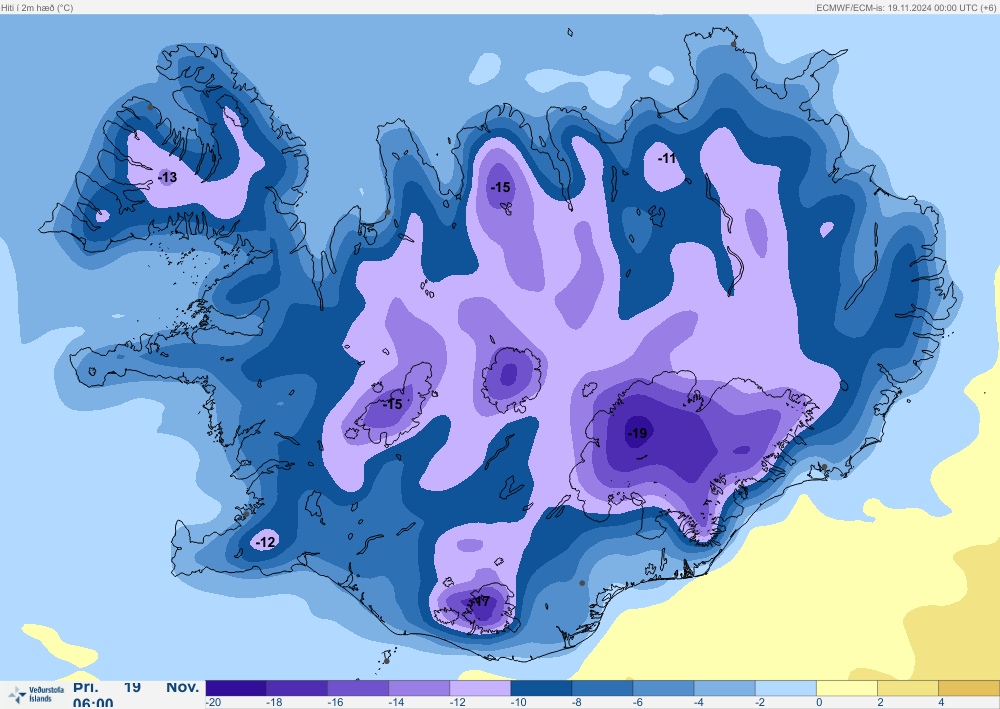Click the -19 temperature label on Vatnajökull
Image resolution: width=1000 pixels, height=709 pixels.
click(637, 434)
